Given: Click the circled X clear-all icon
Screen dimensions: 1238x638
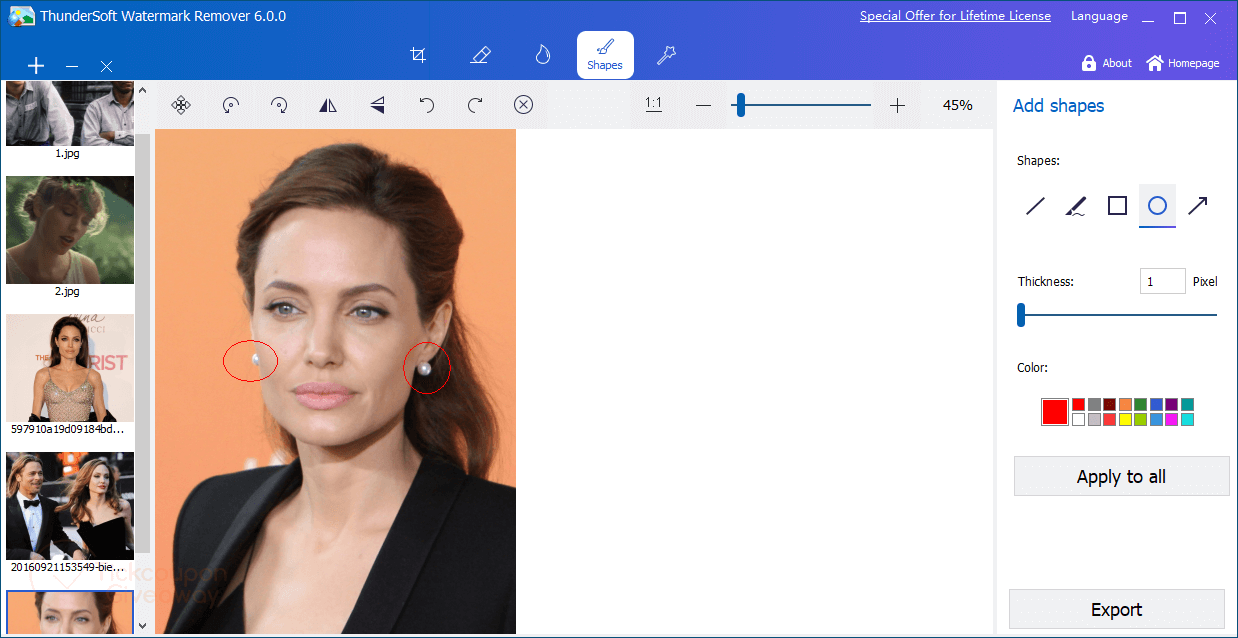Looking at the screenshot, I should tap(524, 105).
